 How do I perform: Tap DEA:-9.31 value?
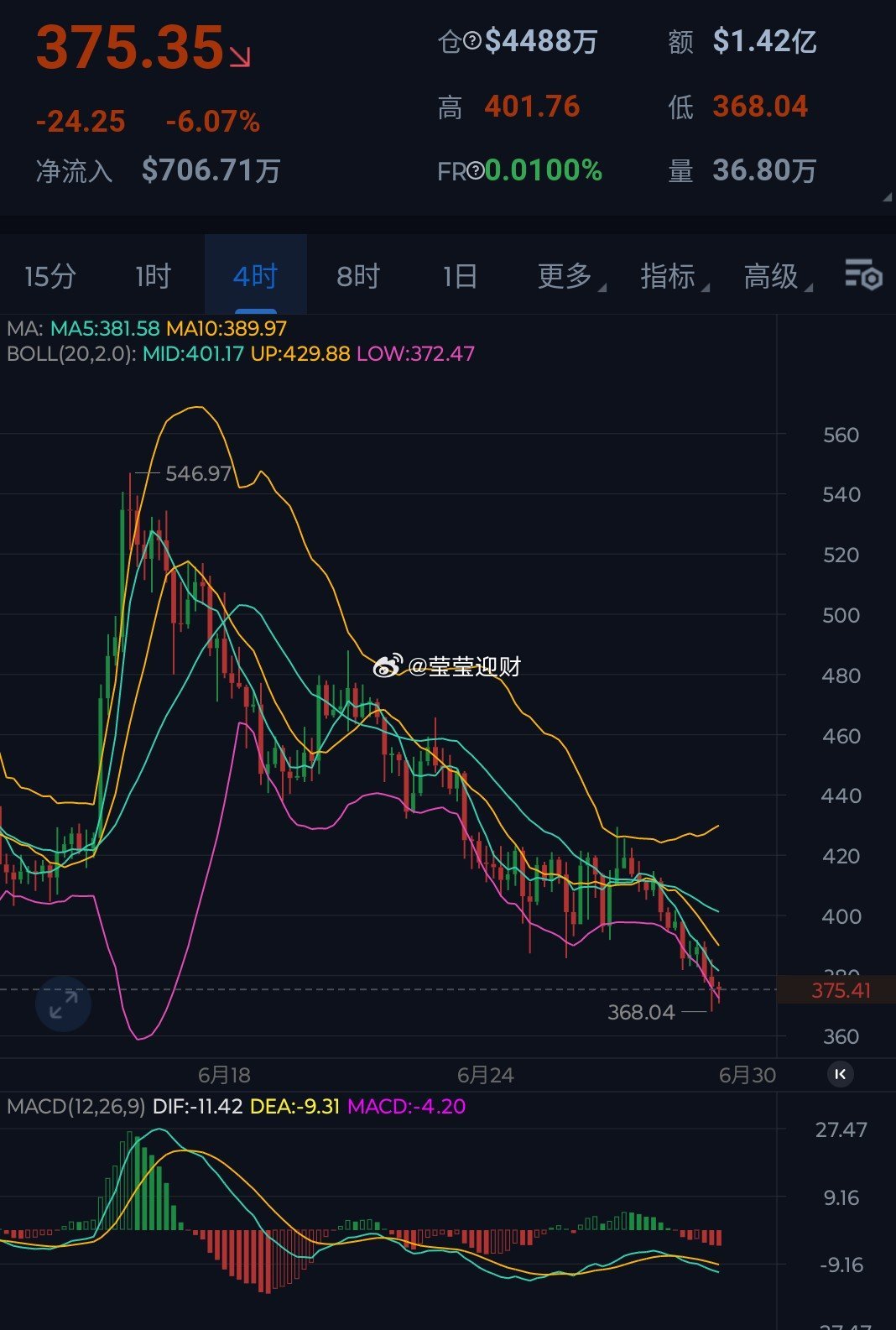294,1106
